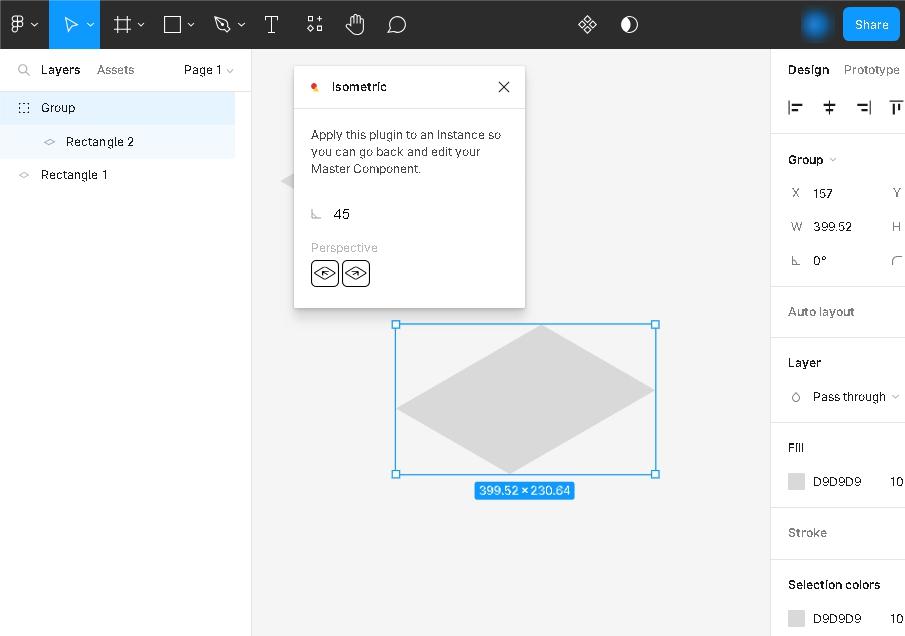This screenshot has width=905, height=636.
Task: Click the layers search icon
Action: pyautogui.click(x=24, y=70)
